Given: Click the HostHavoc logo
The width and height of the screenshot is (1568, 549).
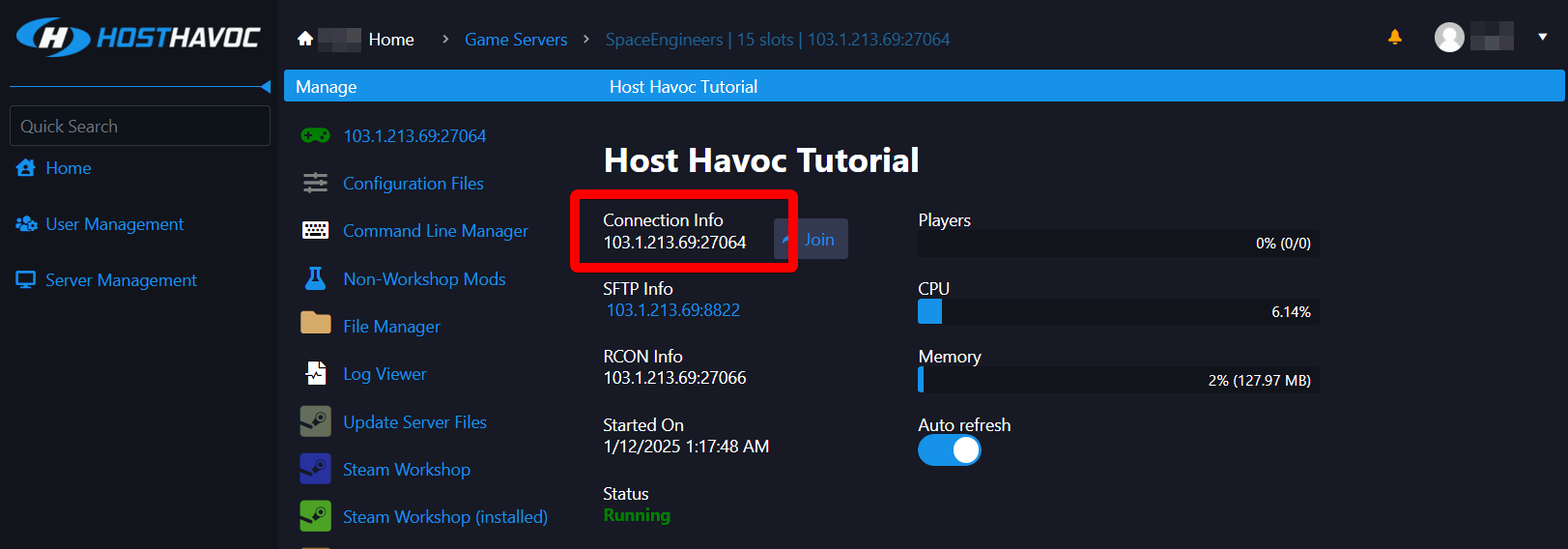Looking at the screenshot, I should (x=138, y=38).
